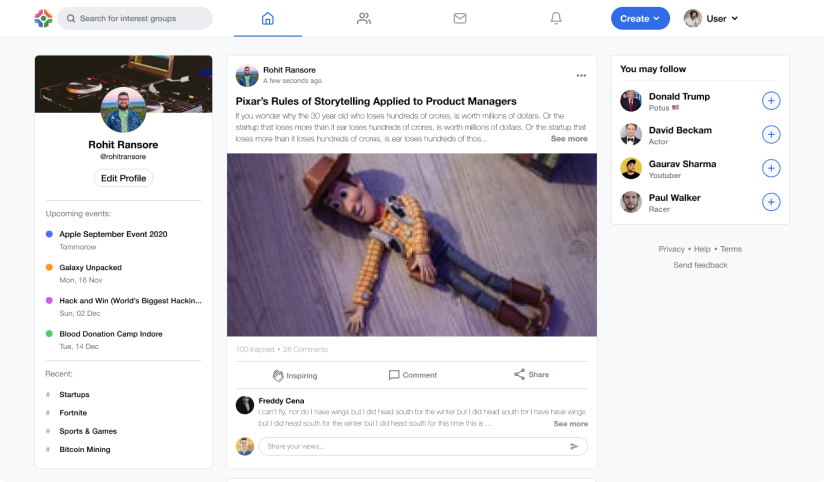
Task: Click your avatar beside comment box
Action: (x=245, y=446)
